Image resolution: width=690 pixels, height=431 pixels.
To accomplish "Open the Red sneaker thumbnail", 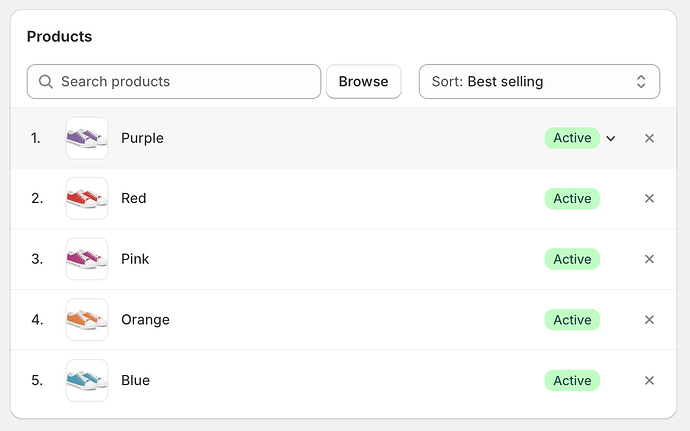I will pos(87,199).
